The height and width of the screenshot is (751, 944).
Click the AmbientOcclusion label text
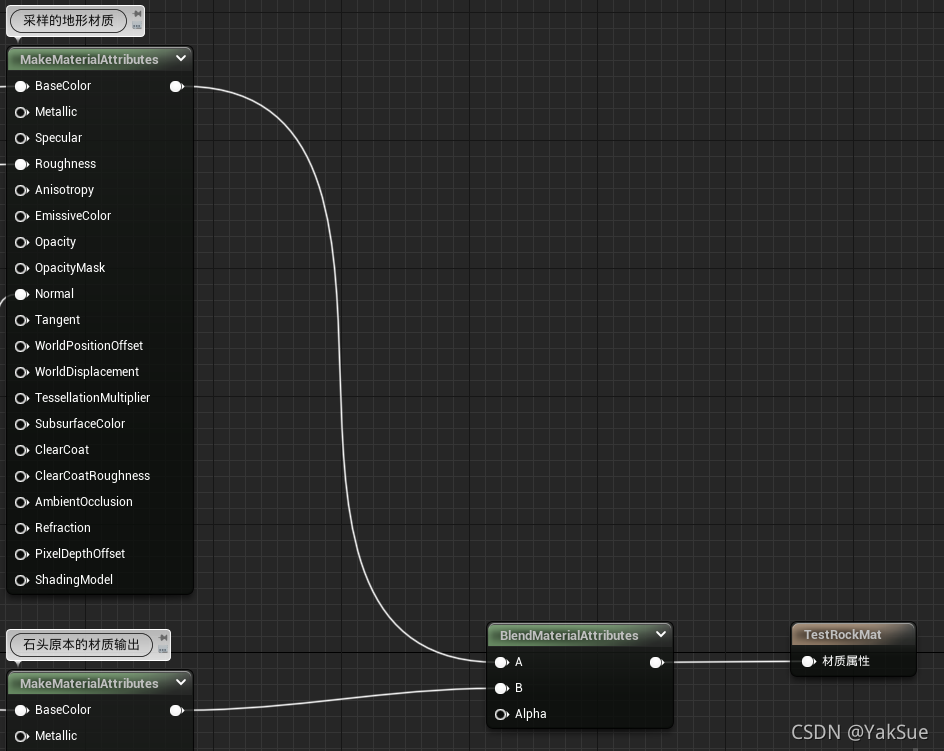pos(84,502)
